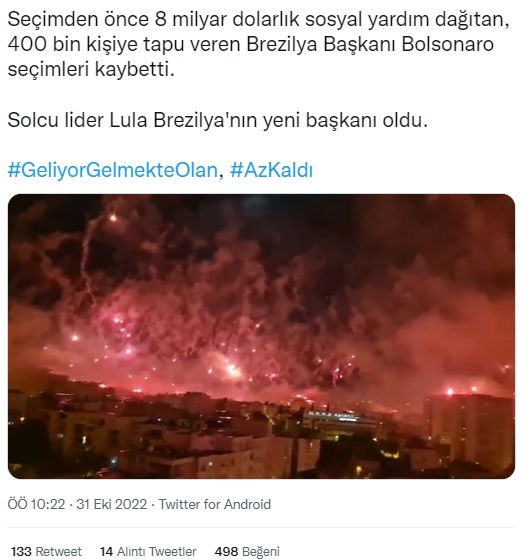524x560 pixels.
Task: Click the ÖÖ 10:22 timestamp
Action: click(x=36, y=505)
